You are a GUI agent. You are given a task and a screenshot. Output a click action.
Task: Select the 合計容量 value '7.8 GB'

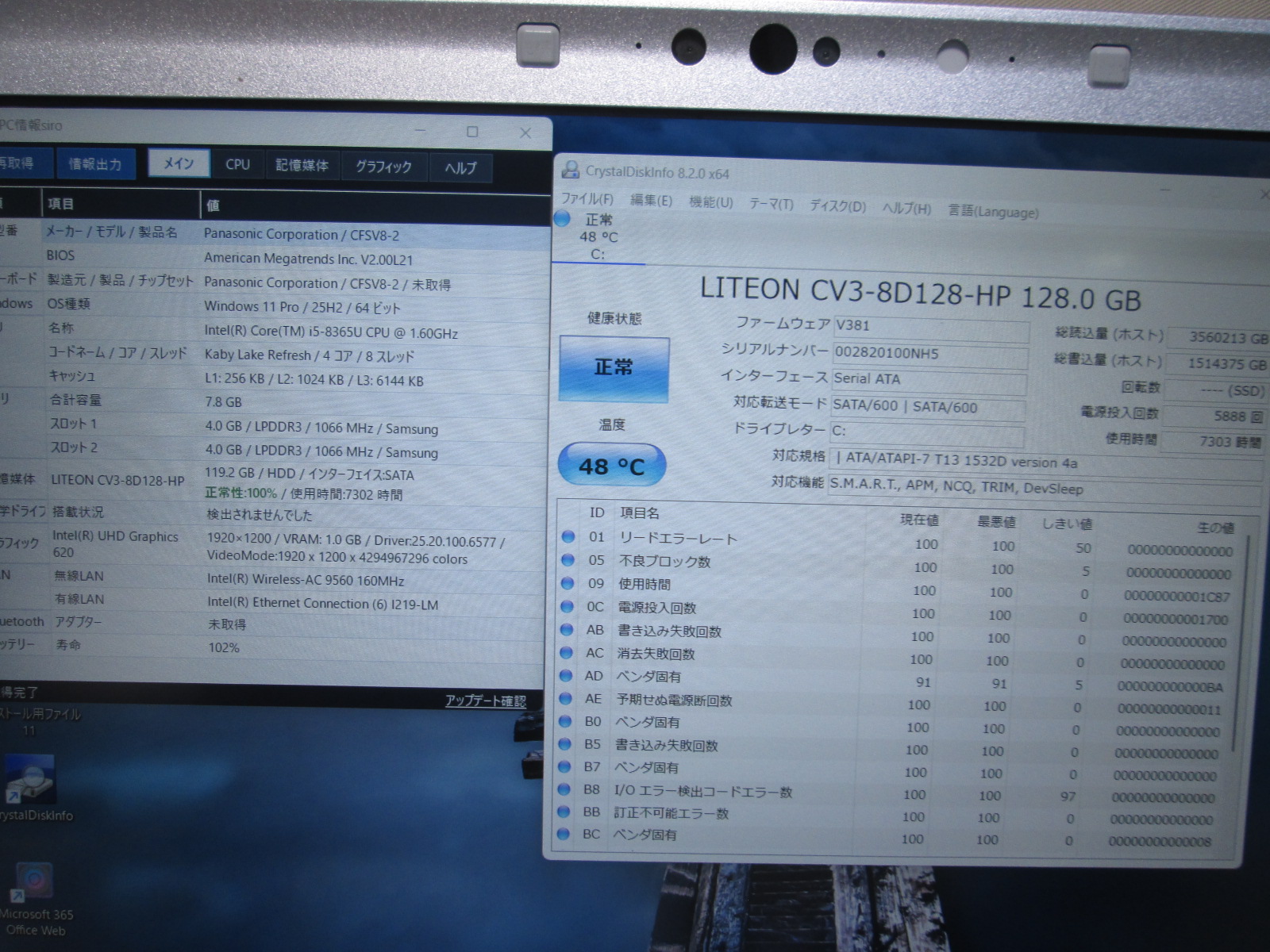[x=223, y=402]
